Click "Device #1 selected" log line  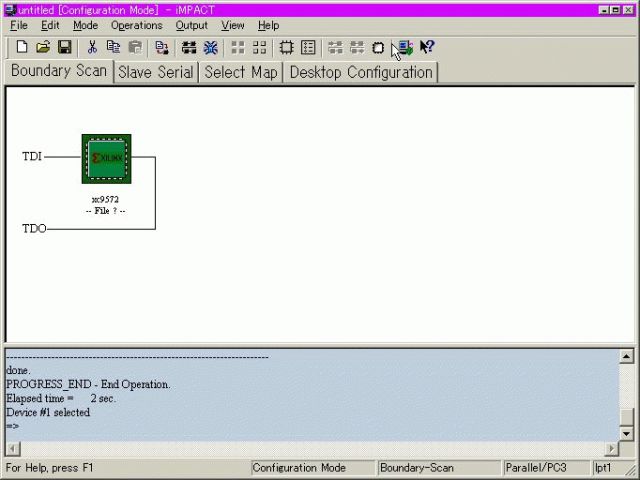pos(48,412)
